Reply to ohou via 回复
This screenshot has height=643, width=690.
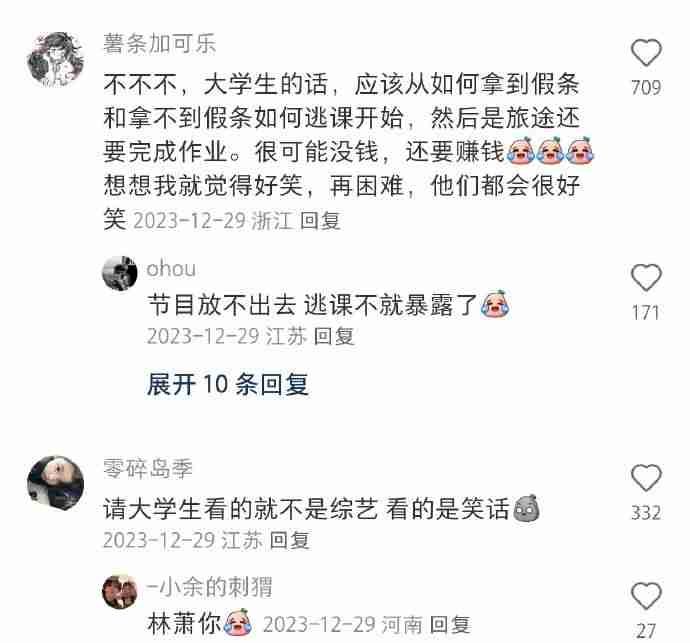[x=334, y=336]
